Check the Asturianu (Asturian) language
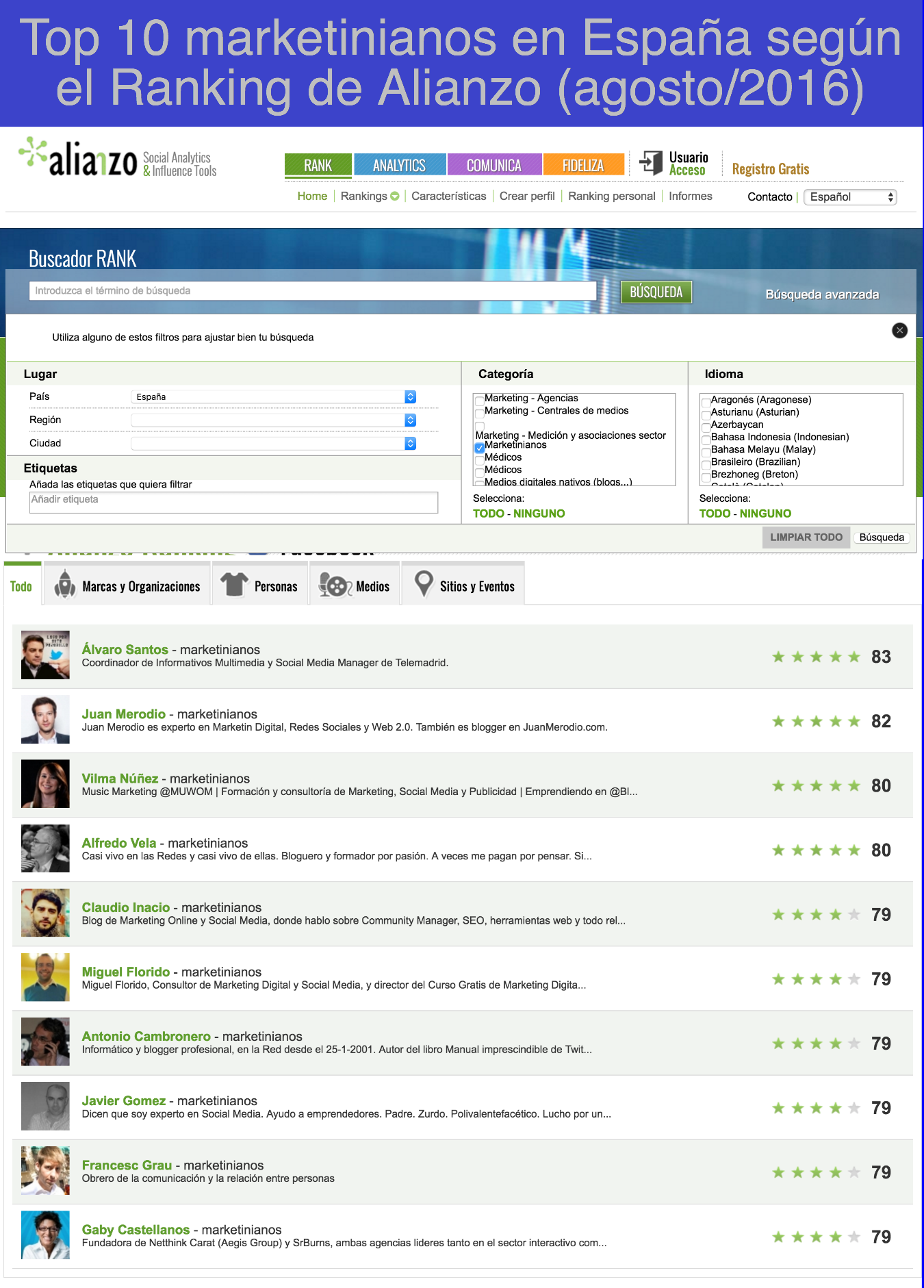 [x=706, y=414]
